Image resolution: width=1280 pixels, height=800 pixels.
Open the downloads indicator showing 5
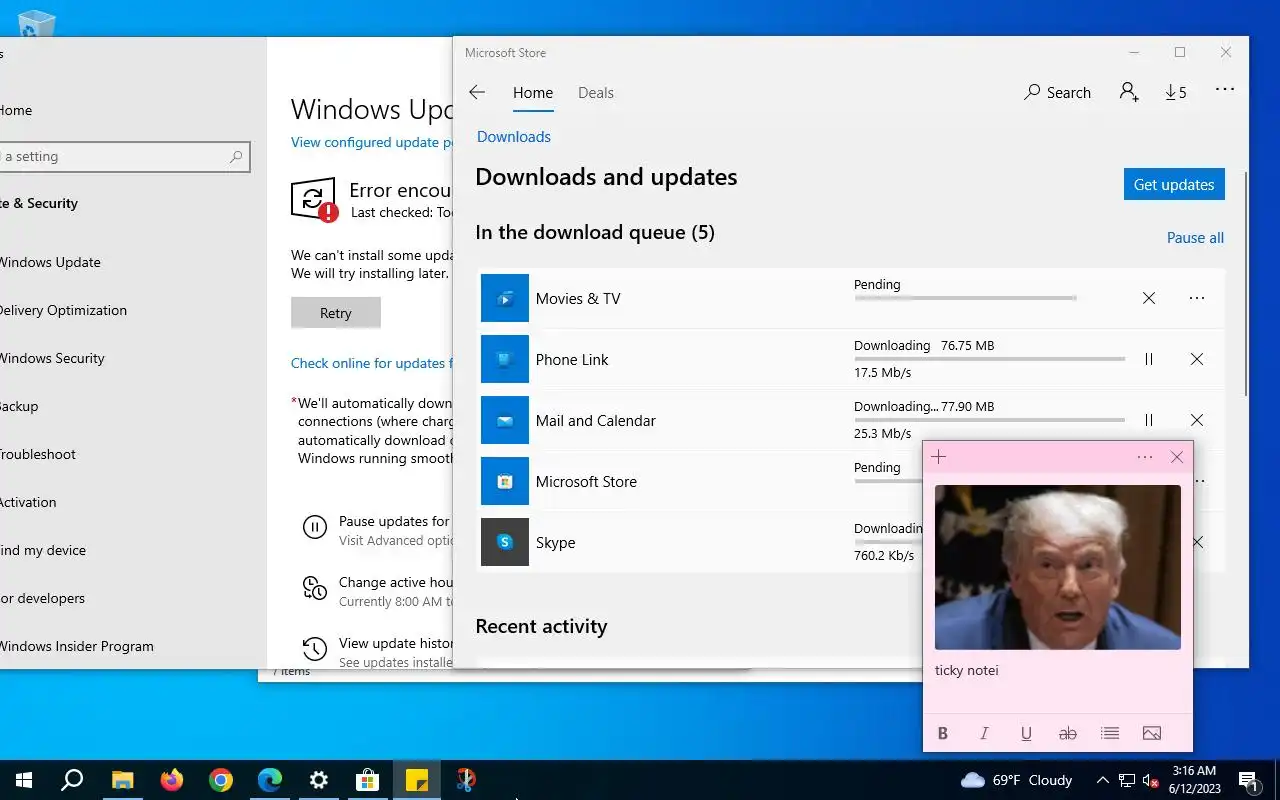coord(1176,92)
